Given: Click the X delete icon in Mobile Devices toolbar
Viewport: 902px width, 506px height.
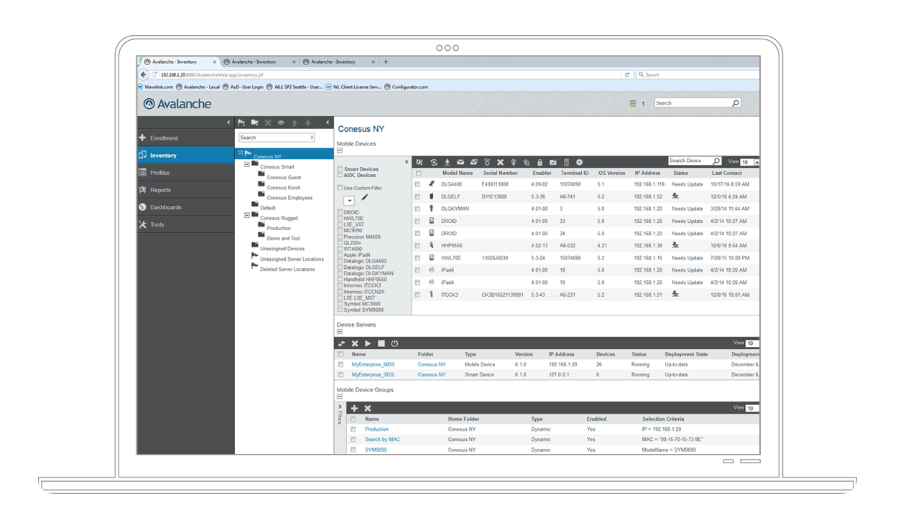Looking at the screenshot, I should 500,162.
